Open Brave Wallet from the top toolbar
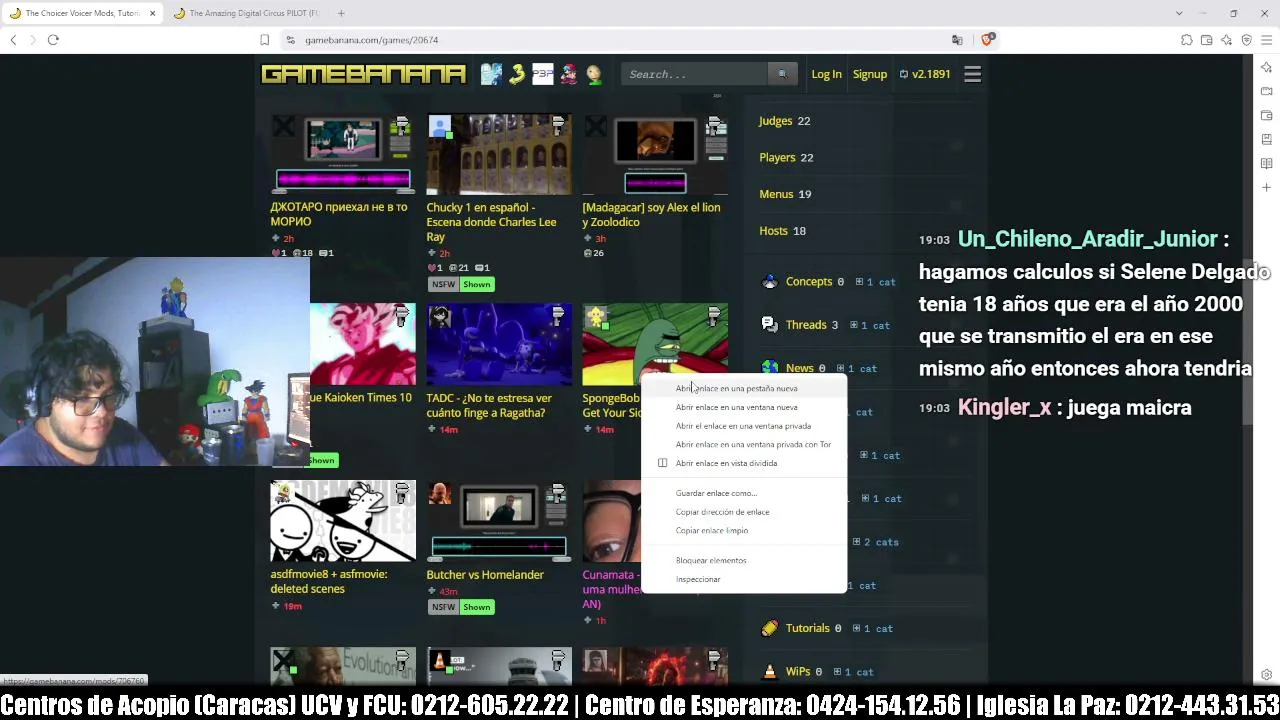 tap(1206, 40)
